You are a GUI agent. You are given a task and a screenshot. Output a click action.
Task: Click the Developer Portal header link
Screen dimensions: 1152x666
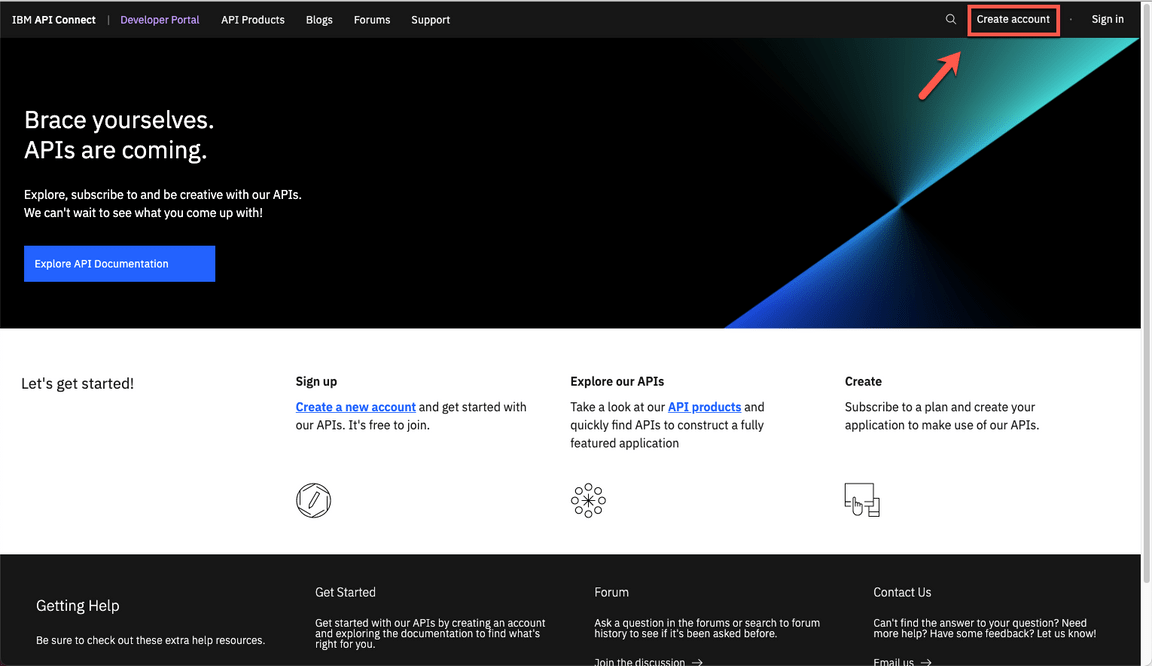(160, 20)
